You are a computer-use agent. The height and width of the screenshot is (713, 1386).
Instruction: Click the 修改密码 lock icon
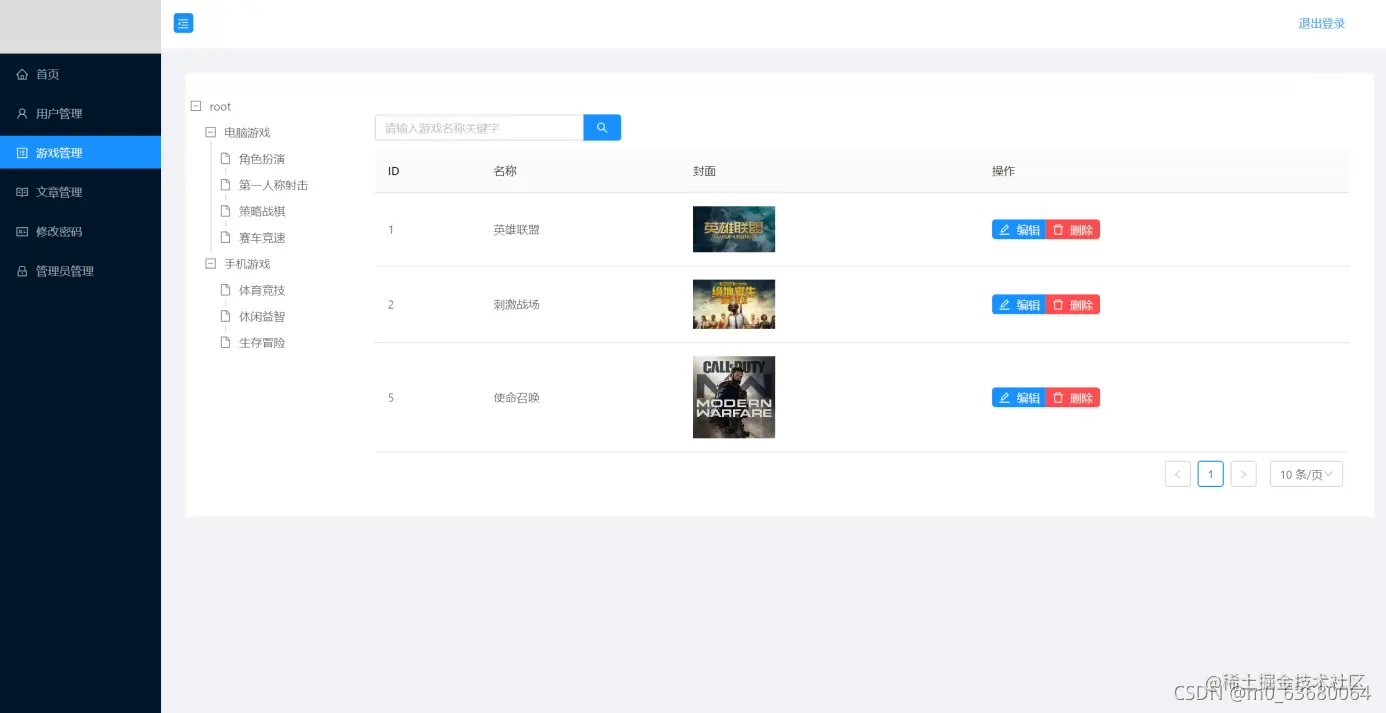pyautogui.click(x=22, y=231)
